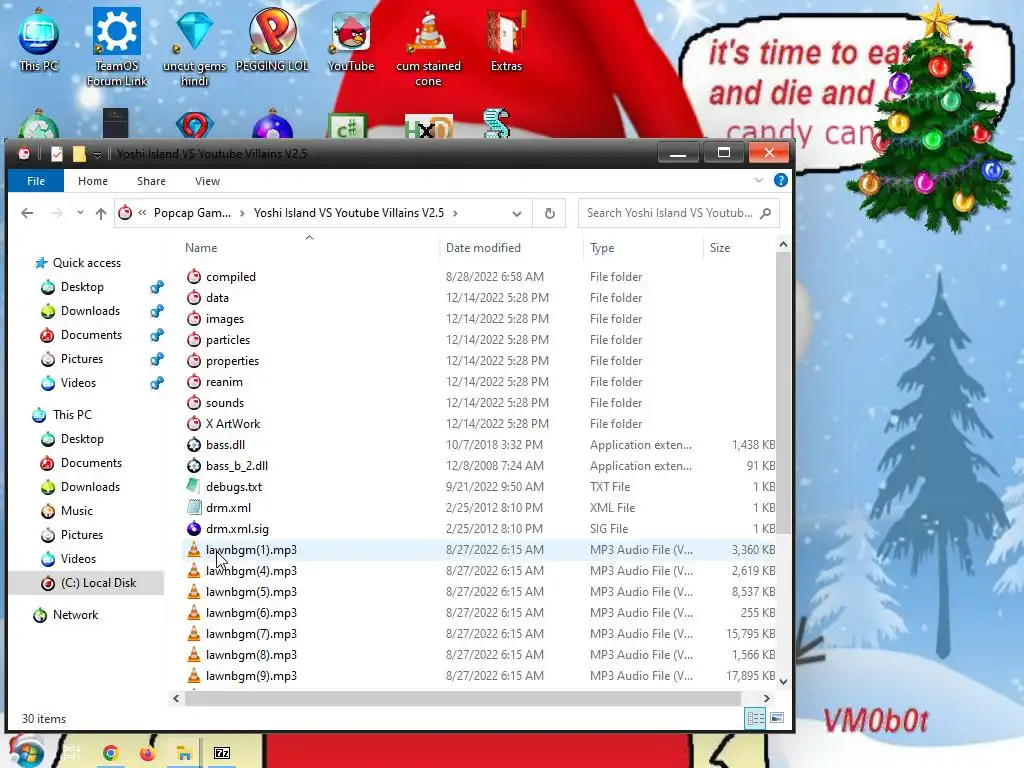This screenshot has height=768, width=1024.
Task: Go up one folder level arrow
Action: pyautogui.click(x=101, y=213)
